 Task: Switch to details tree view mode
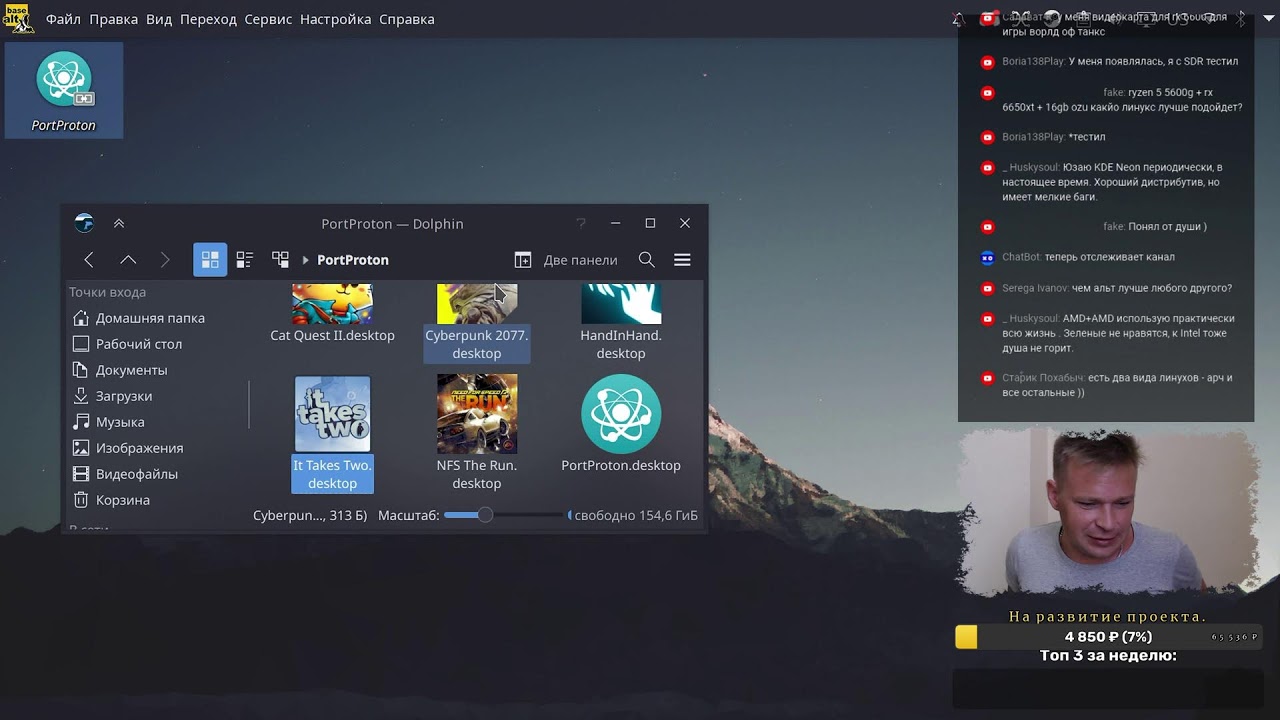click(281, 260)
